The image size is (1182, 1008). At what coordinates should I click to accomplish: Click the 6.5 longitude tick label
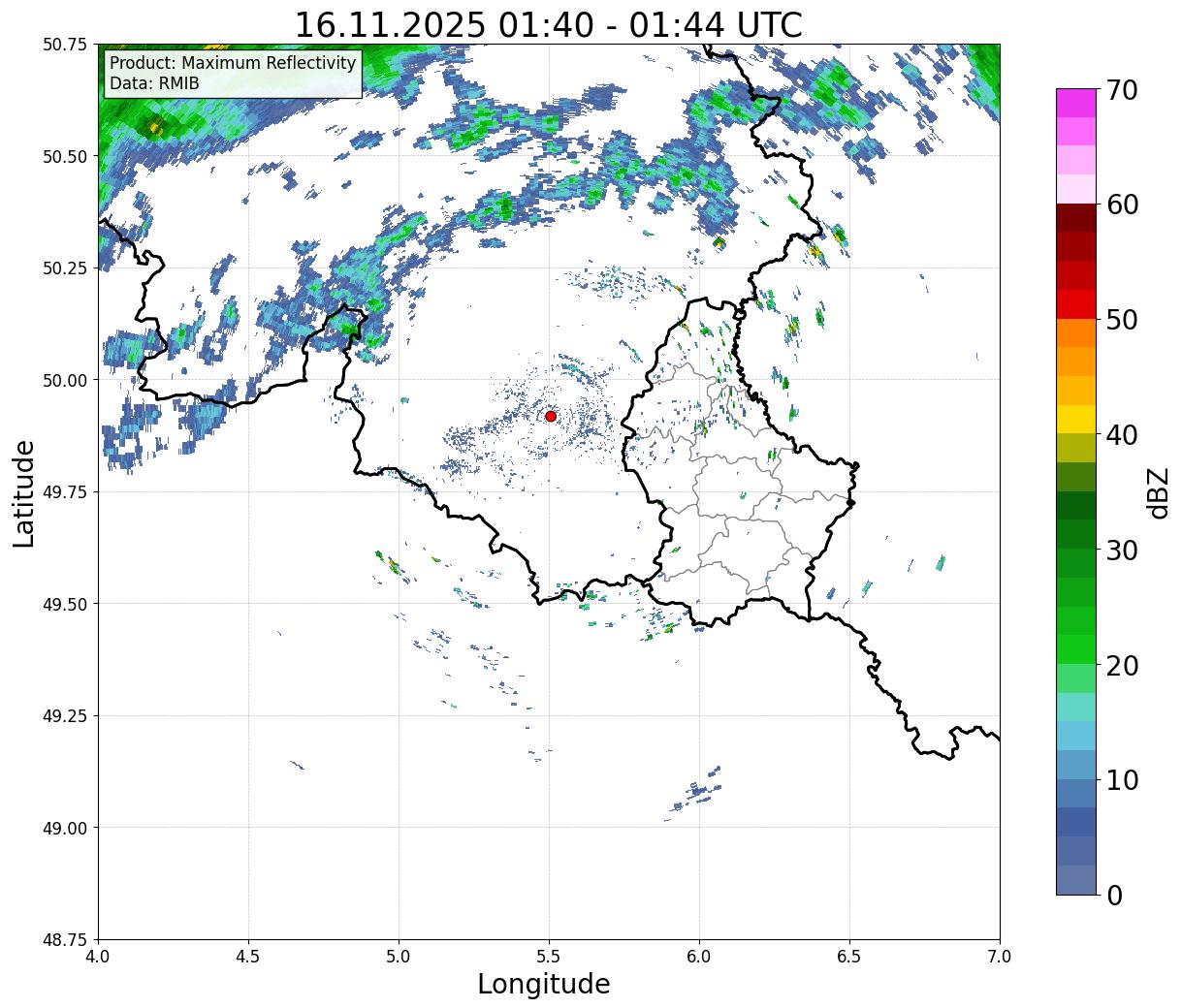[x=849, y=957]
